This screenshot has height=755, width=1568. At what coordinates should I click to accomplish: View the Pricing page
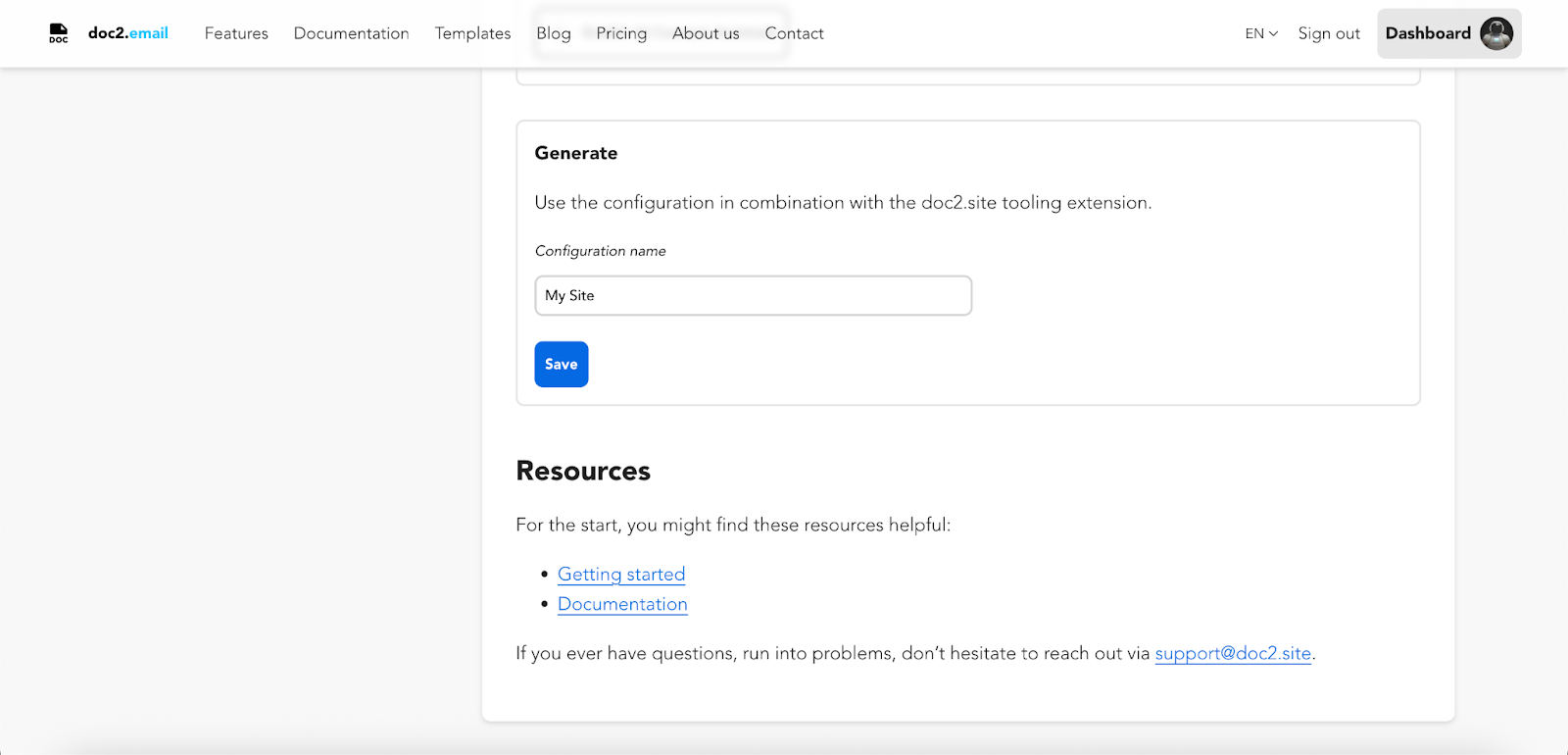621,33
